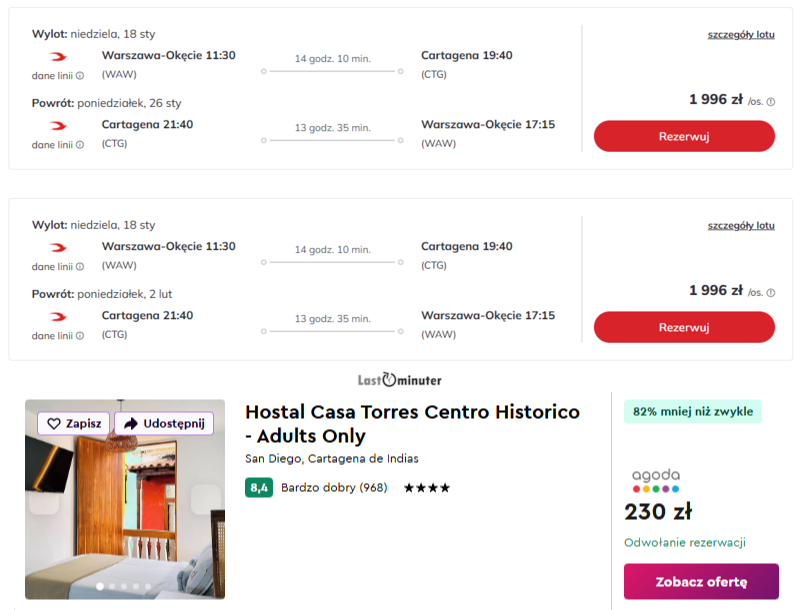Click the 8,4 rating badge
The width and height of the screenshot is (800, 610).
259,488
